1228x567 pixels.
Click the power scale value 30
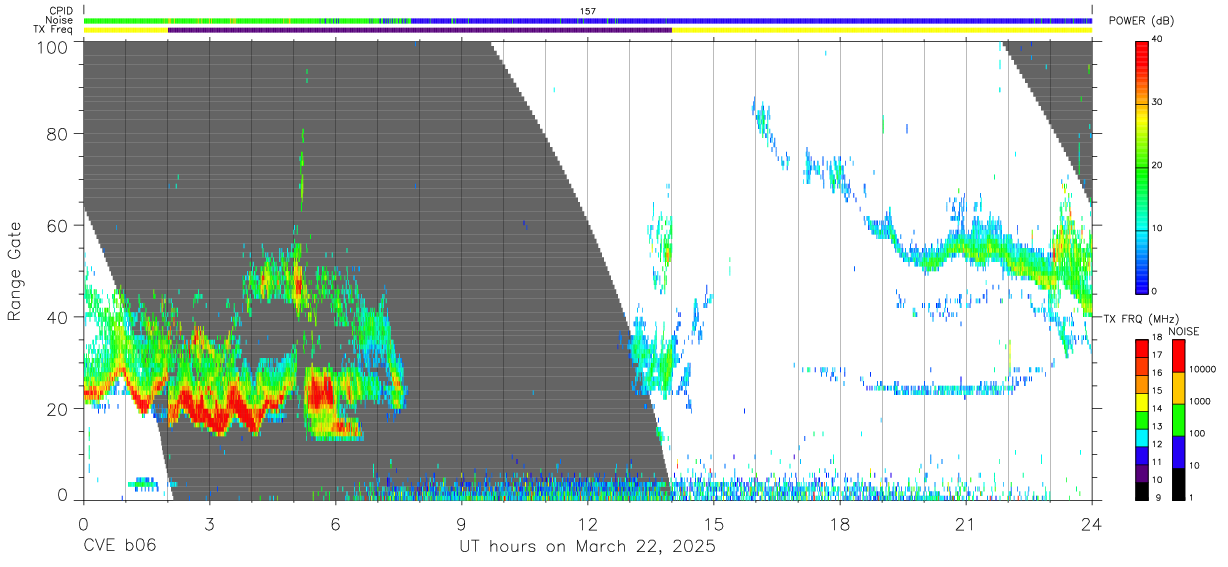point(1158,103)
